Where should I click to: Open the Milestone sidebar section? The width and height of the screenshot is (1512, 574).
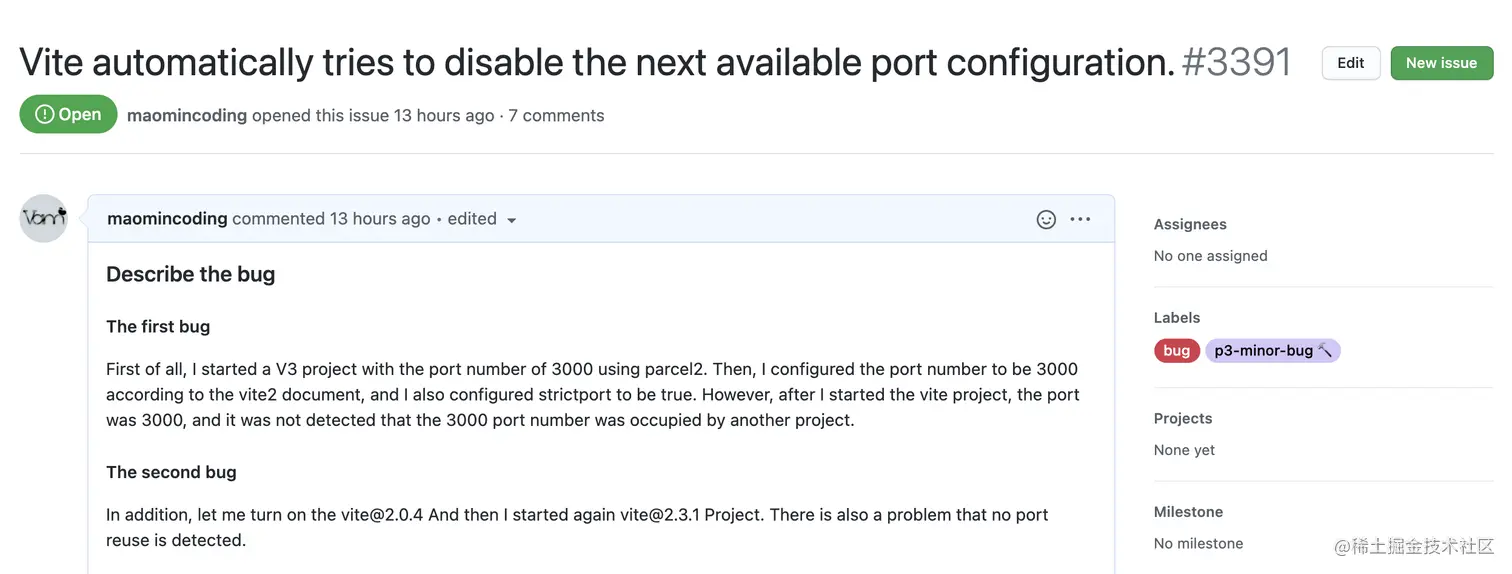coord(1188,512)
